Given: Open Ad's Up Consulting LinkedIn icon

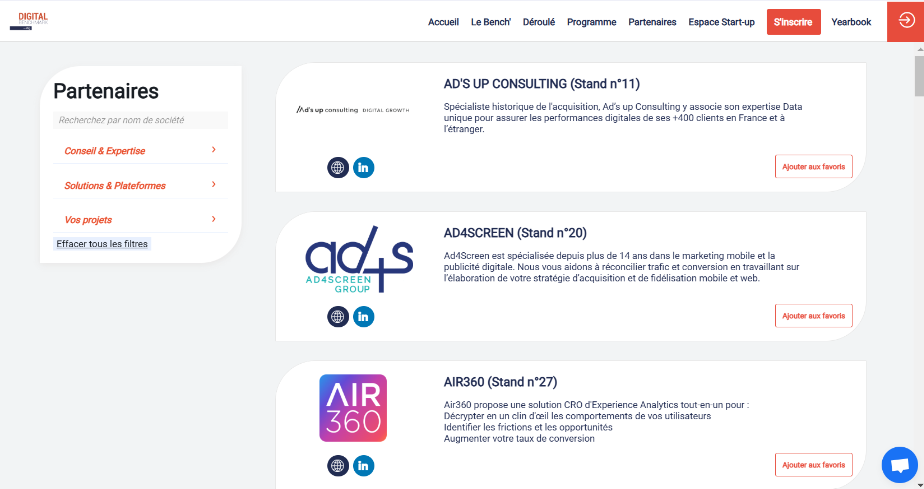Looking at the screenshot, I should [x=364, y=167].
